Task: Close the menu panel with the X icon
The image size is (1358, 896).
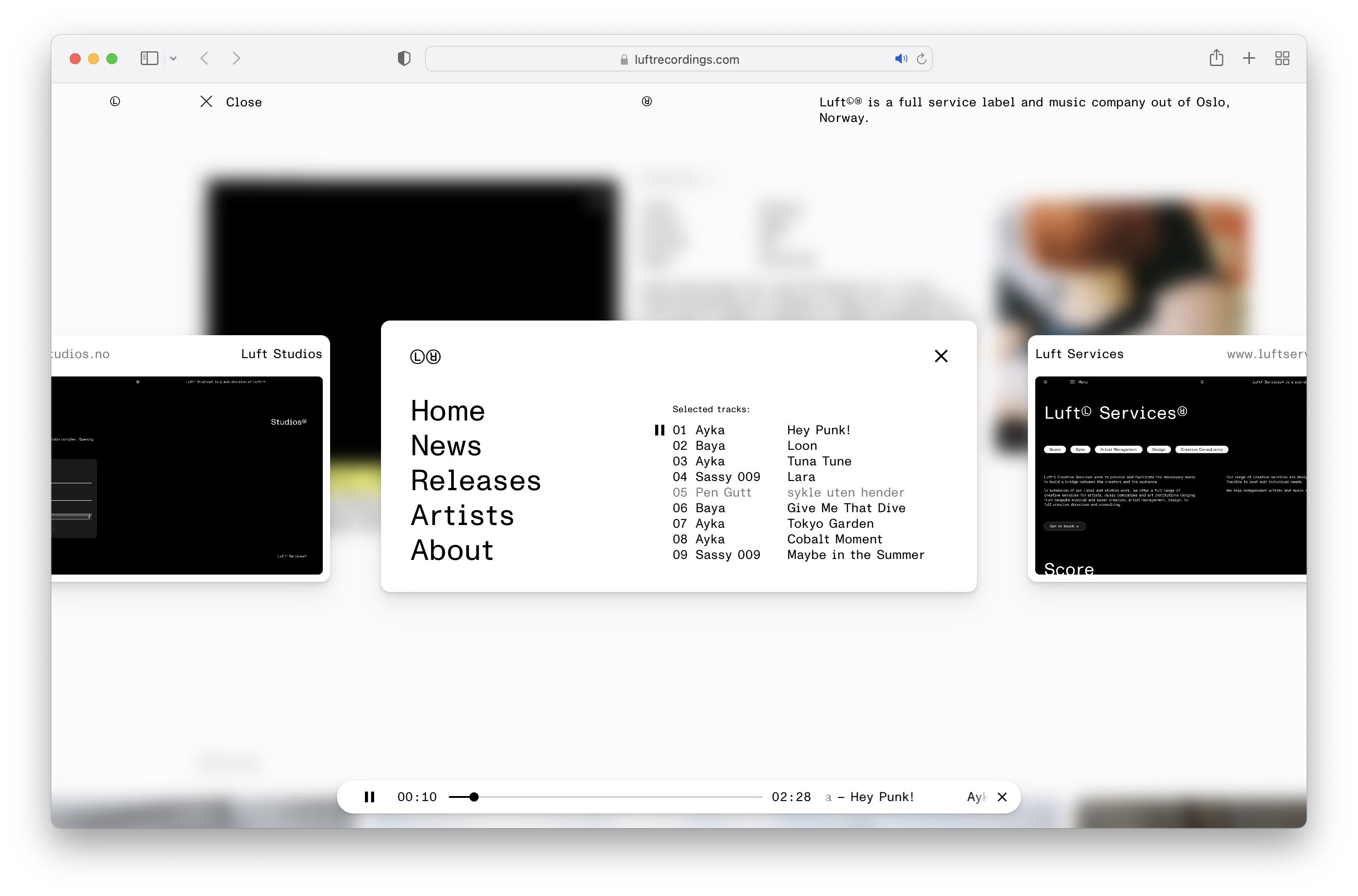Action: (x=940, y=356)
